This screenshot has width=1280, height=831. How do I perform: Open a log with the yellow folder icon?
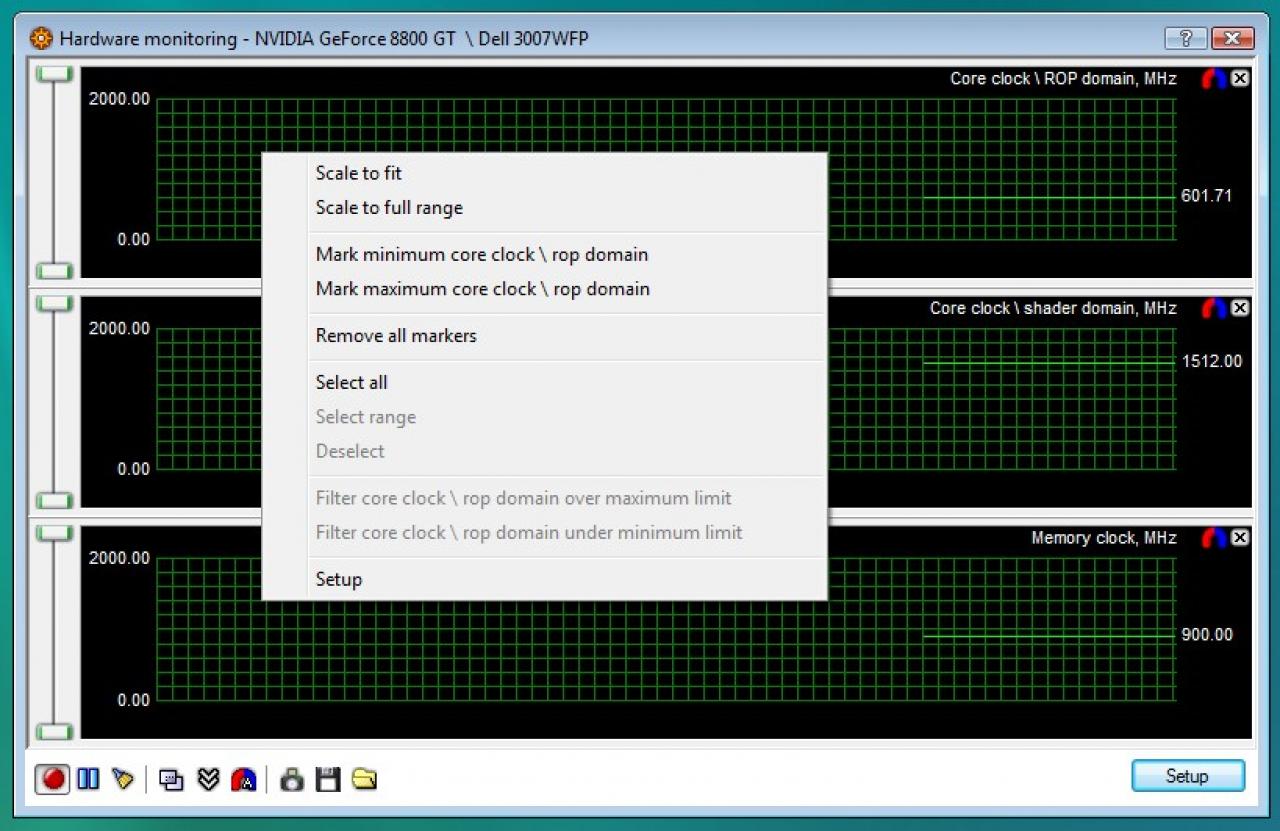[x=364, y=779]
